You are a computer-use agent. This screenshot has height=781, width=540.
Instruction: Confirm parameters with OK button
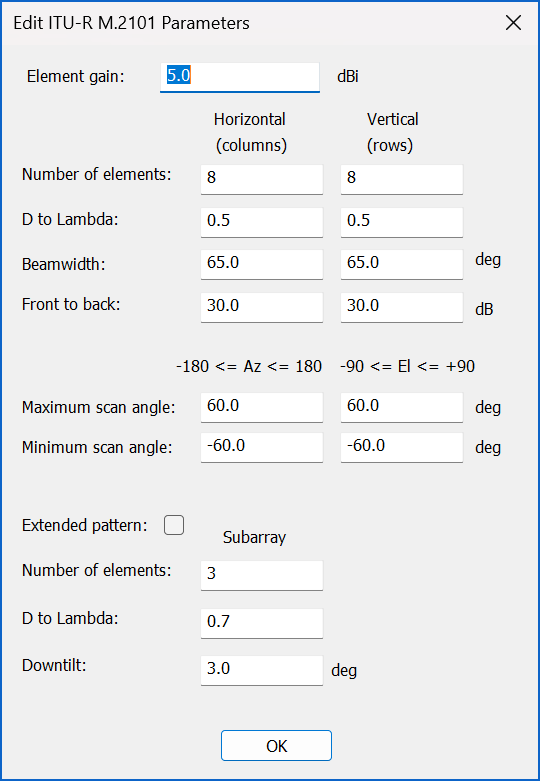coord(276,746)
